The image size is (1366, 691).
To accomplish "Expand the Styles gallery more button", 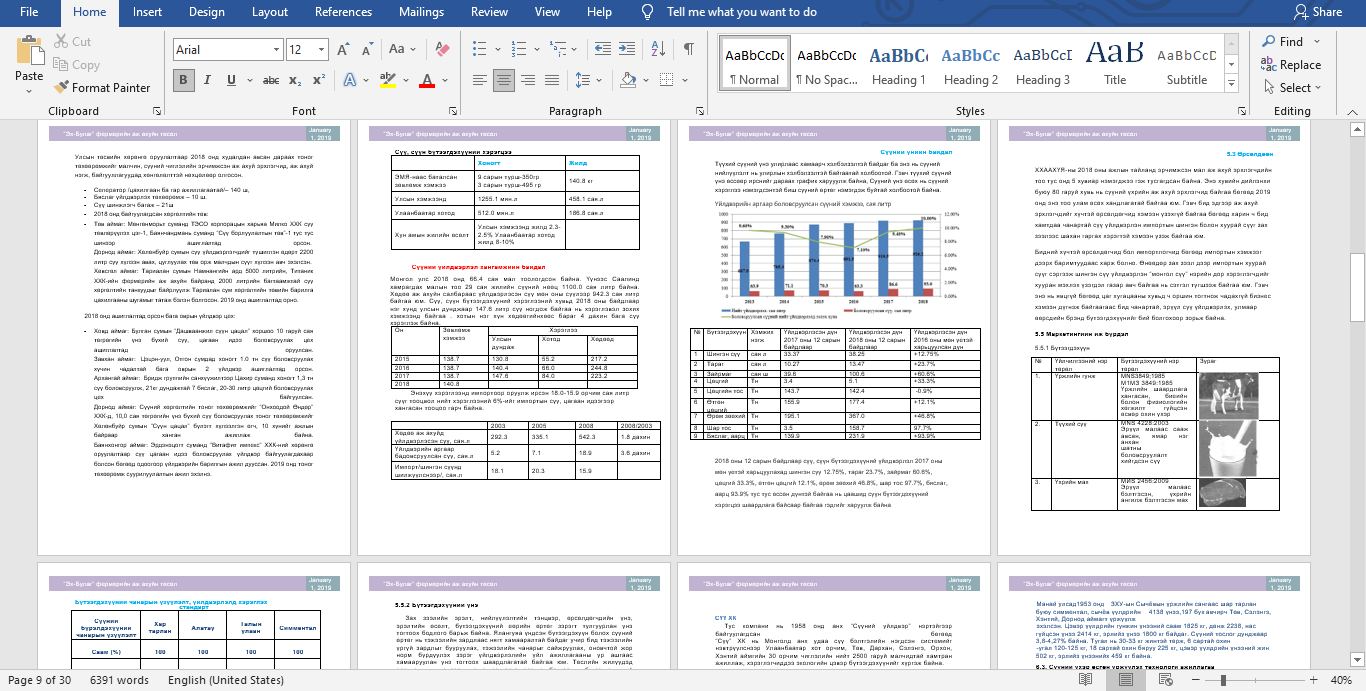I will pyautogui.click(x=1230, y=83).
